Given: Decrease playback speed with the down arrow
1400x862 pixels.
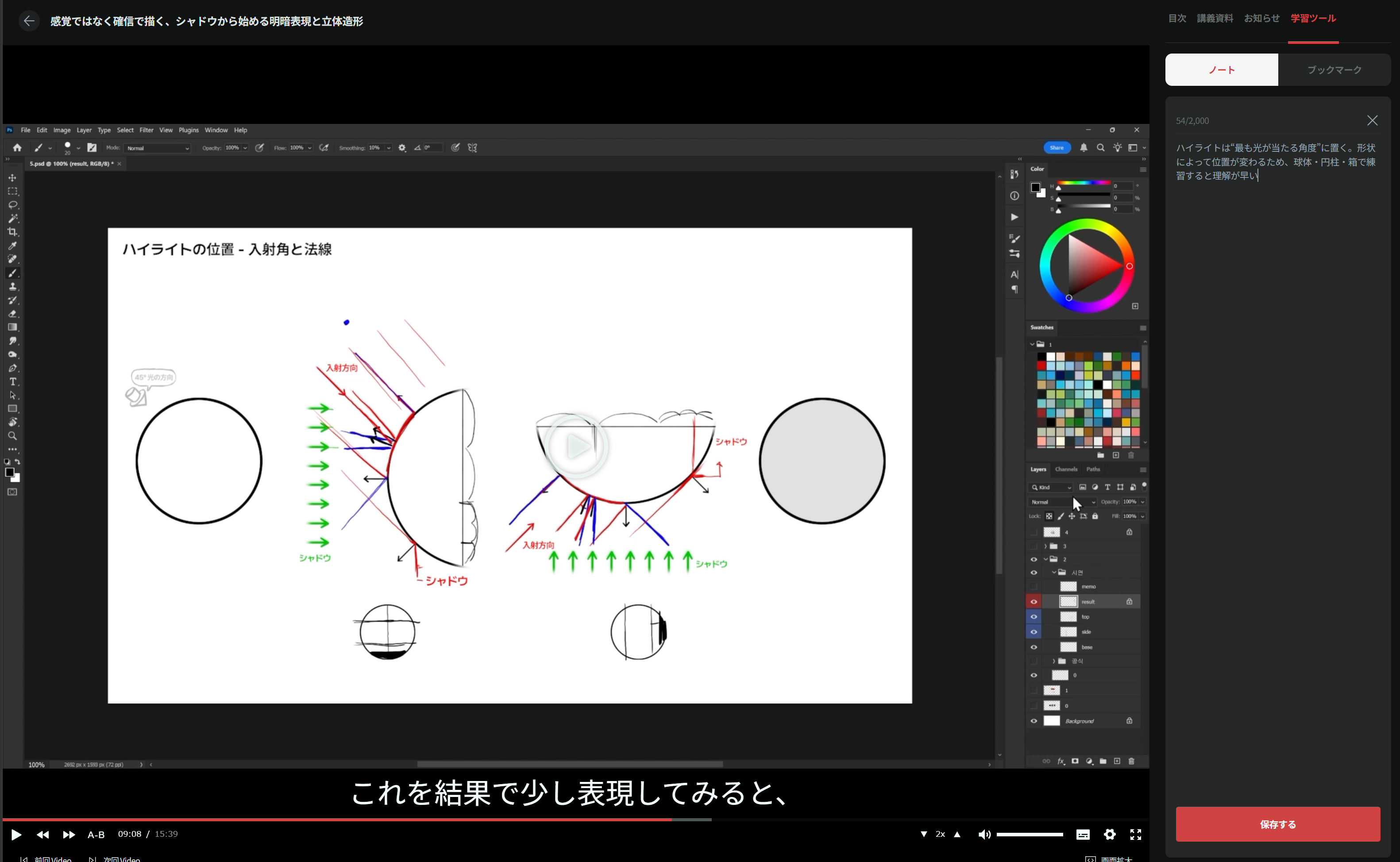Looking at the screenshot, I should click(923, 835).
